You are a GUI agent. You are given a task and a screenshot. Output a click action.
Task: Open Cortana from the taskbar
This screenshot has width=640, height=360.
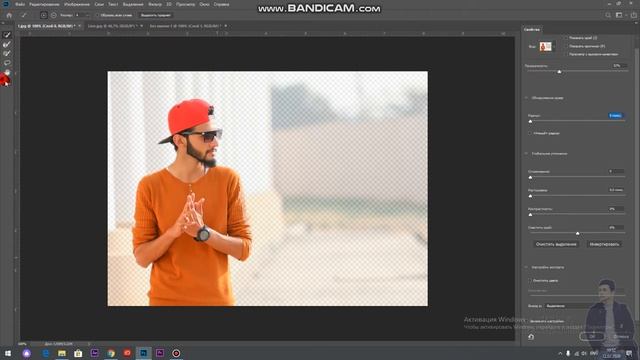pyautogui.click(x=27, y=353)
